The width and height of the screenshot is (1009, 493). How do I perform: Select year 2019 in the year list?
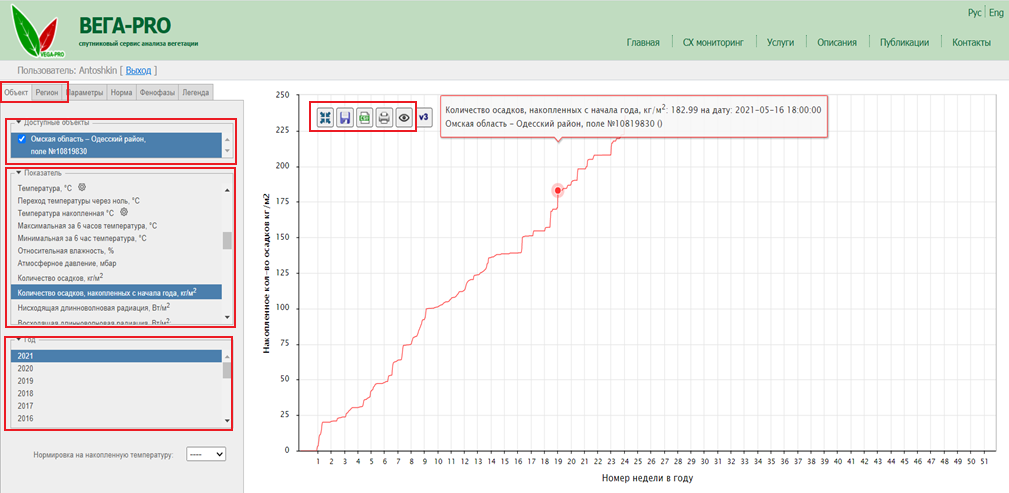click(26, 381)
